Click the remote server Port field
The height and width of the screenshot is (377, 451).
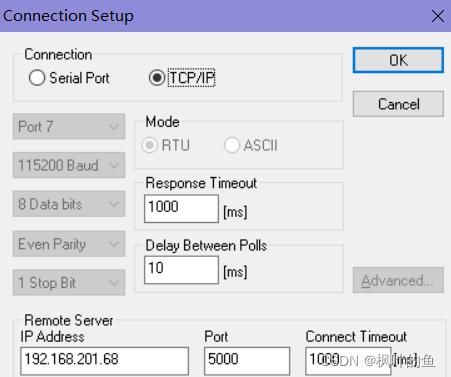(247, 361)
